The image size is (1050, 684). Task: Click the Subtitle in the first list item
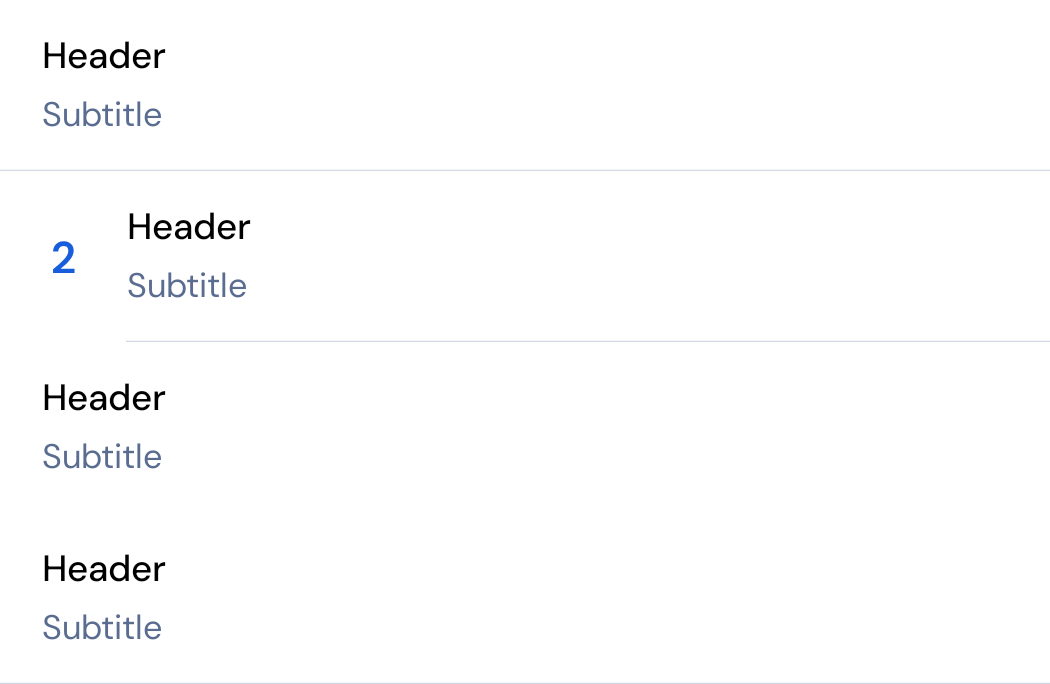pos(102,115)
